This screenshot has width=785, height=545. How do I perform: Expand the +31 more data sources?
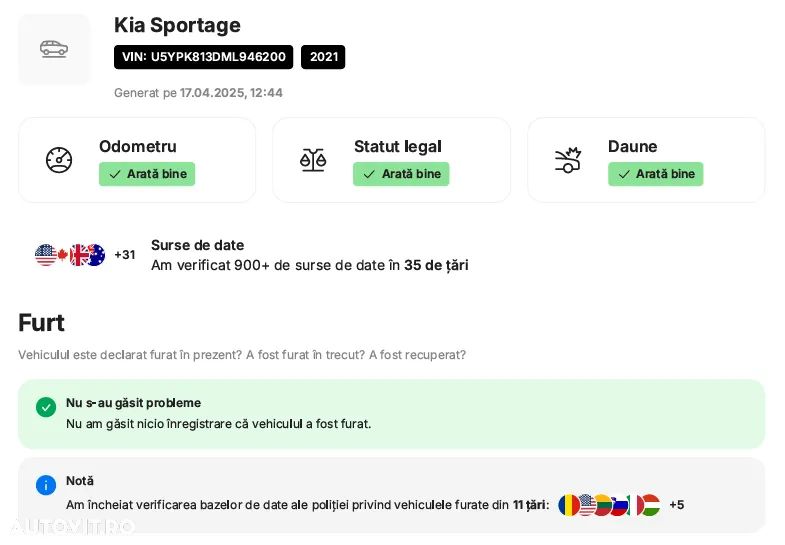[x=125, y=255]
